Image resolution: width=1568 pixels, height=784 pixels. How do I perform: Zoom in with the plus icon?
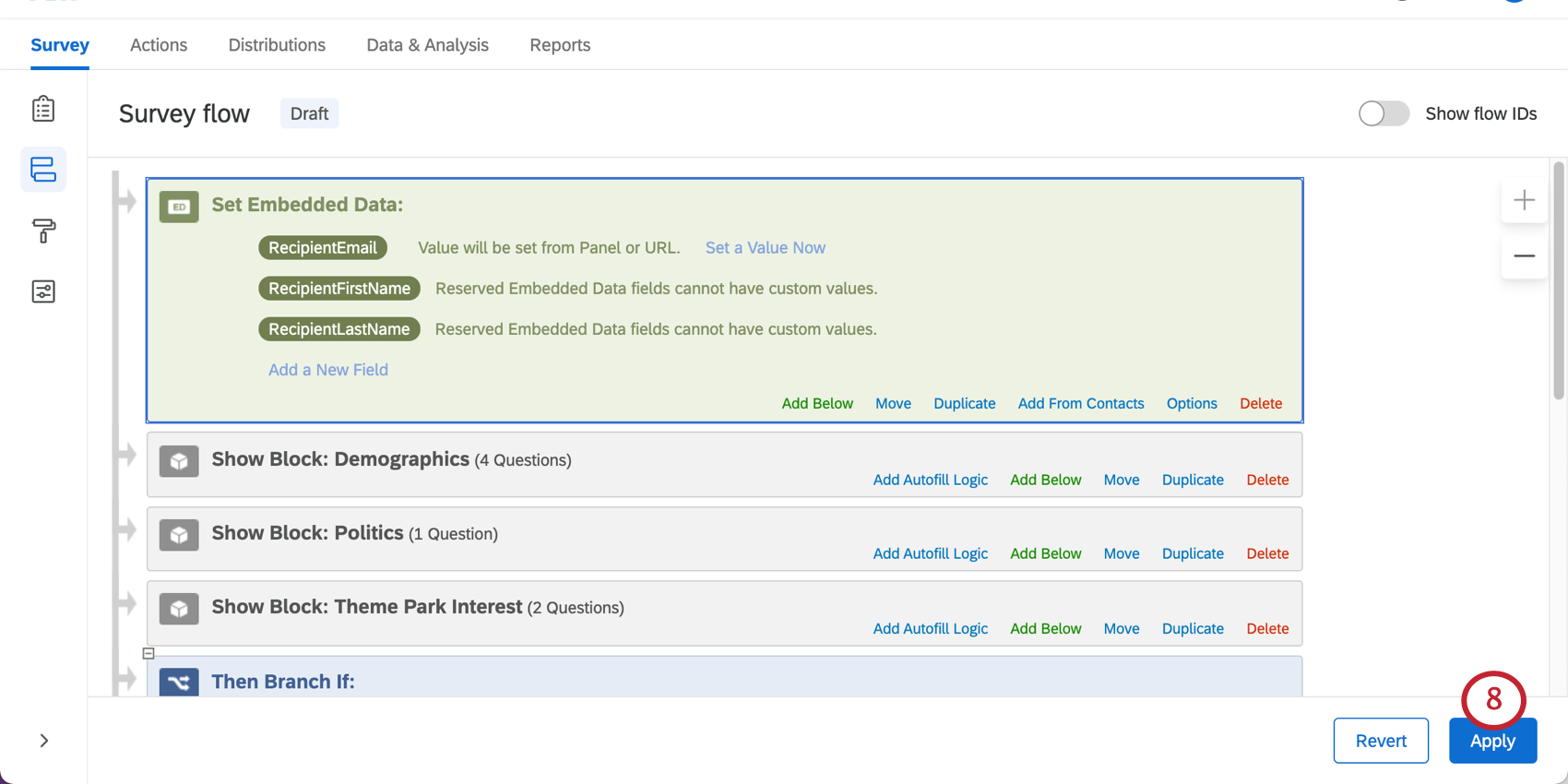point(1525,200)
